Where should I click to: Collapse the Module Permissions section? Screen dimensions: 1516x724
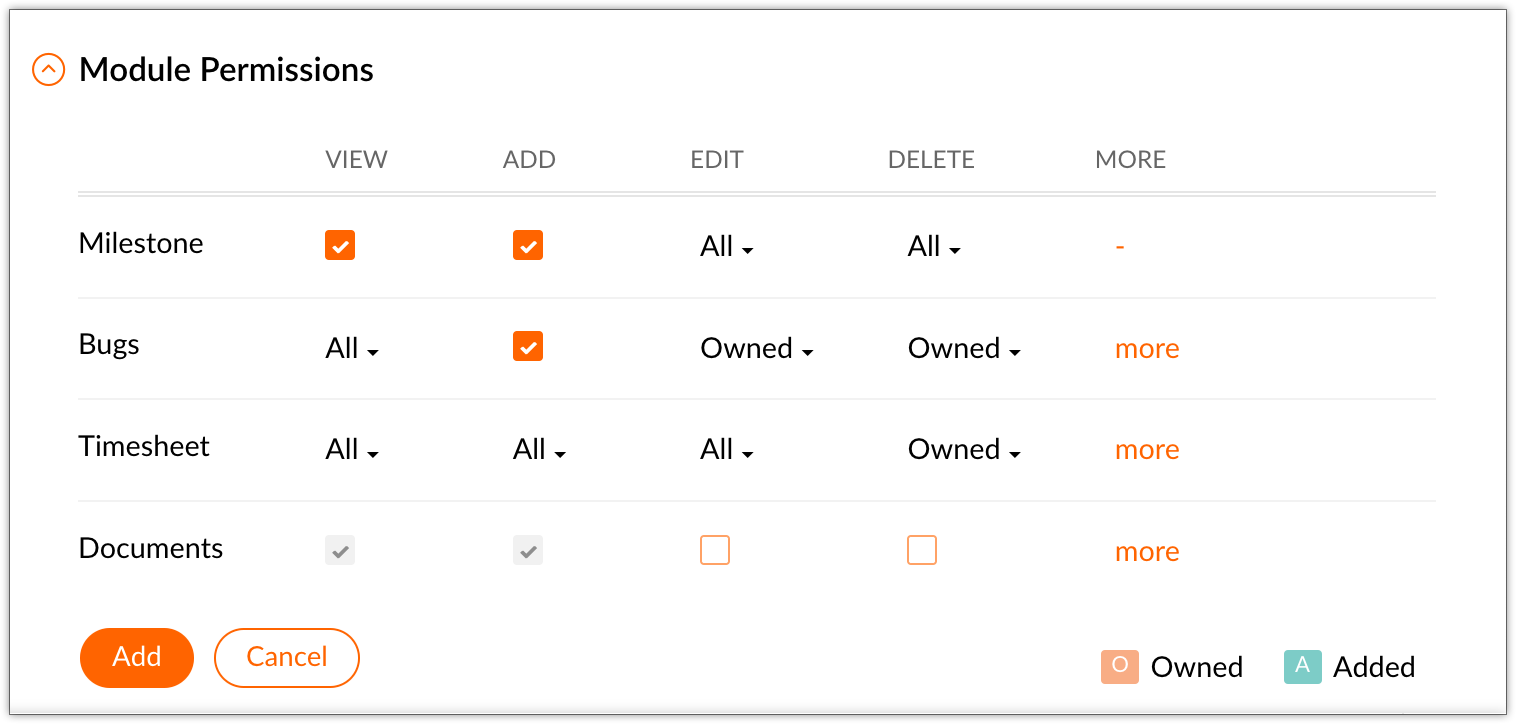[49, 70]
